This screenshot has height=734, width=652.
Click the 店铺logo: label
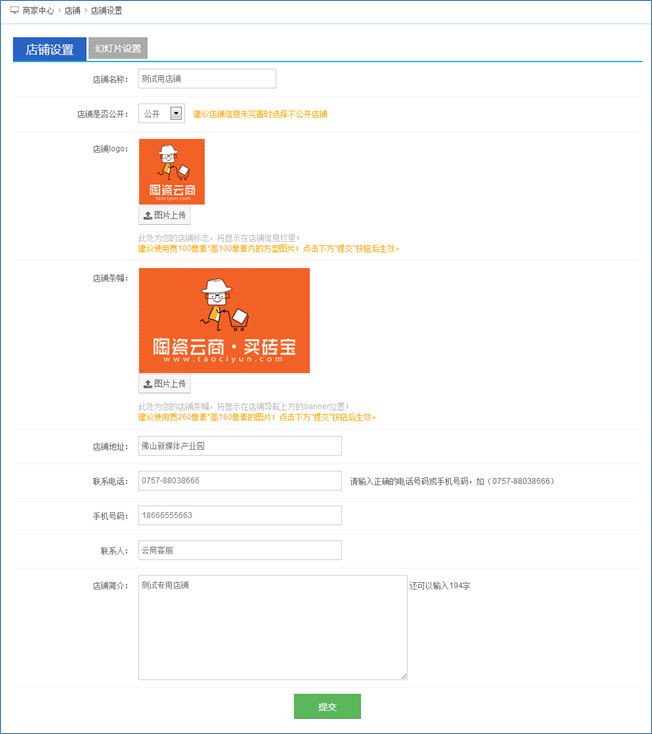[110, 149]
